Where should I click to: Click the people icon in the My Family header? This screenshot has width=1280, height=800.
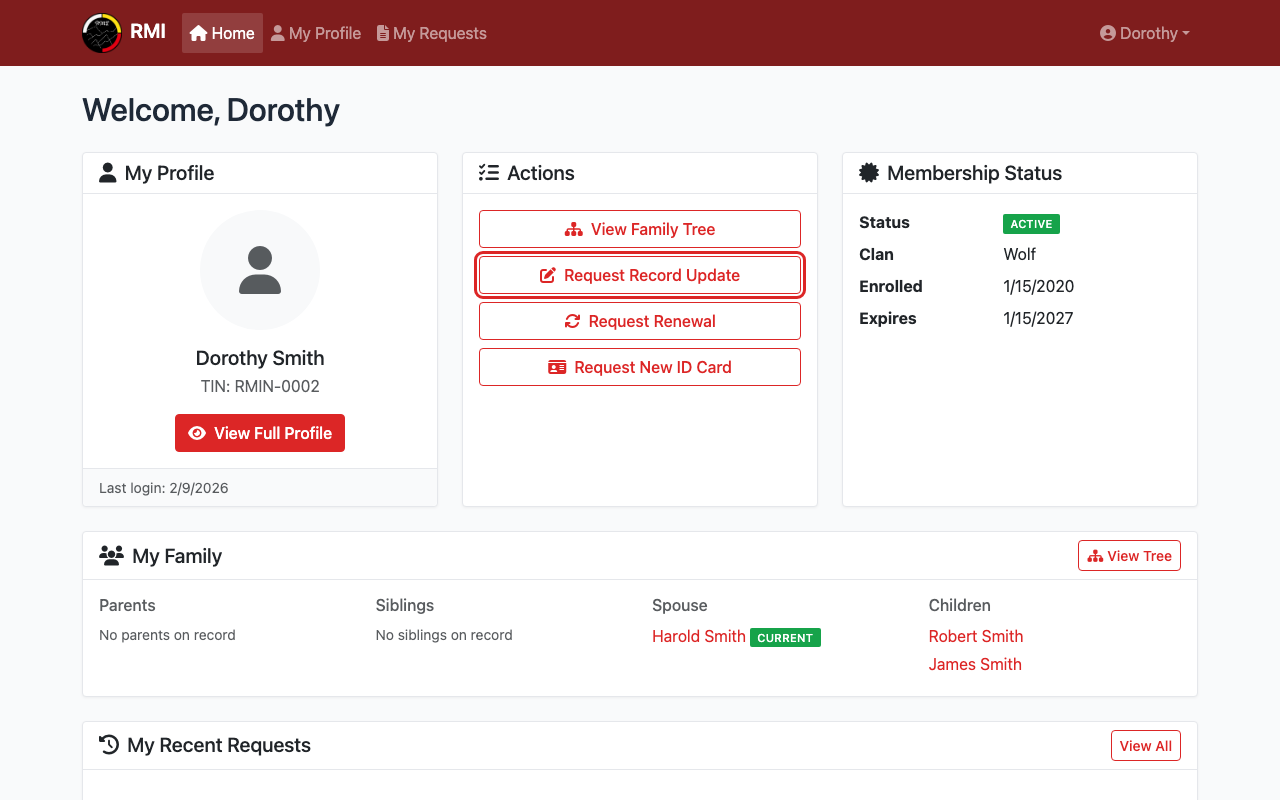point(110,555)
